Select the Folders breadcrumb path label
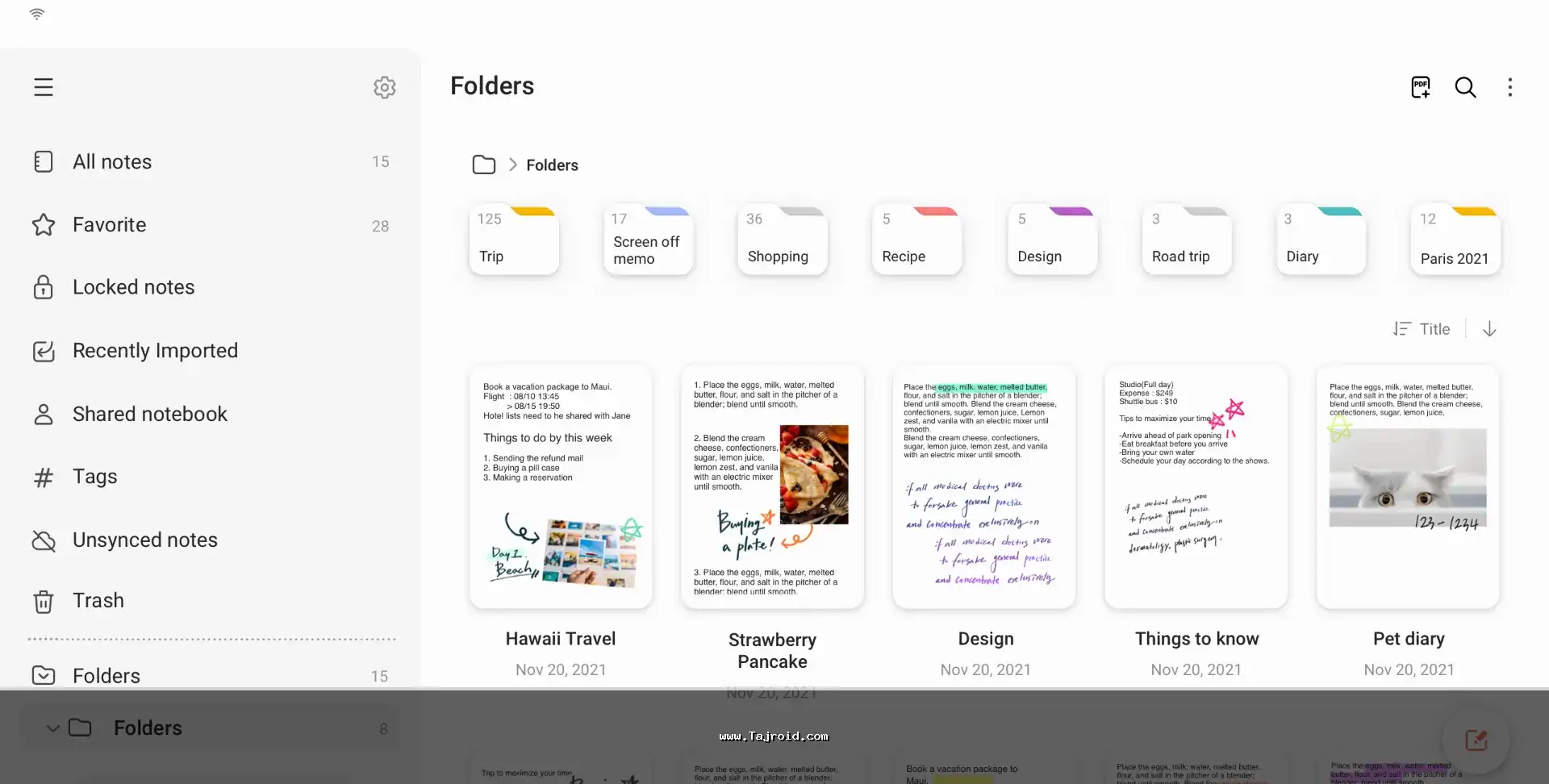 tap(552, 165)
